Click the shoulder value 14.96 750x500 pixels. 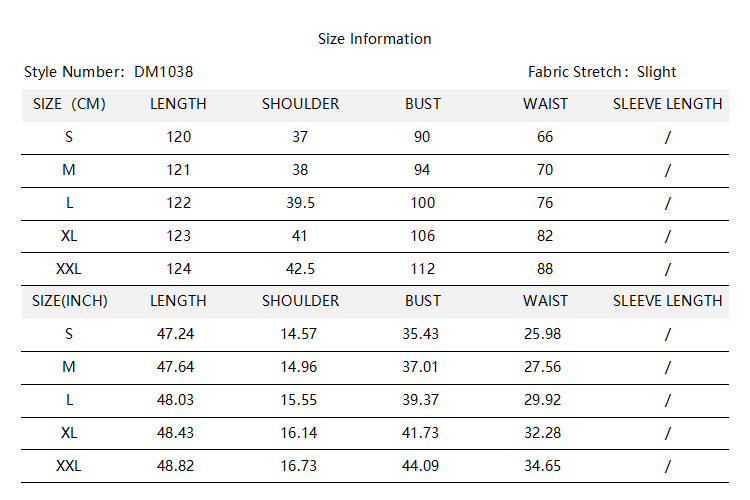[x=300, y=367]
